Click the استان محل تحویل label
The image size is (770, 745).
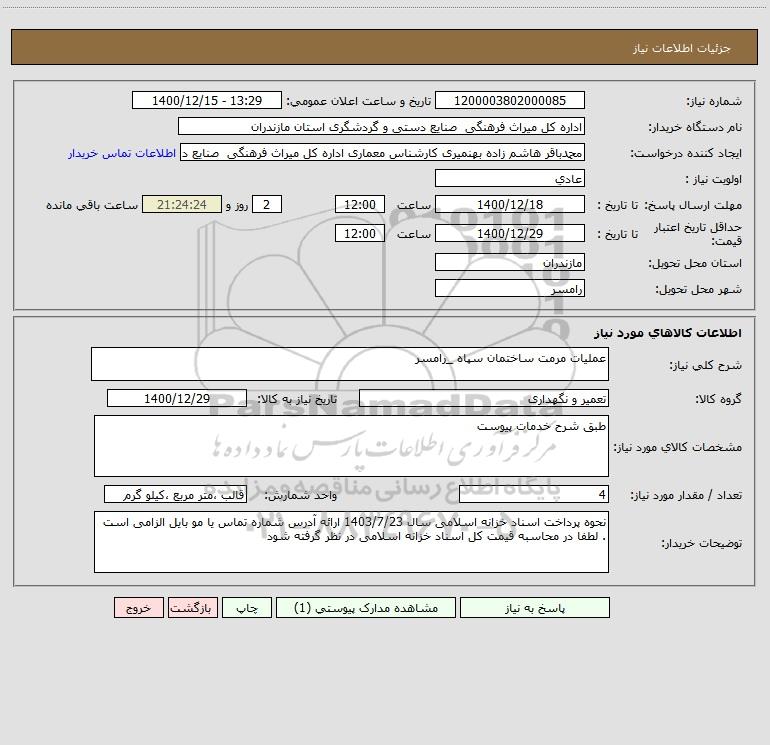[x=695, y=263]
